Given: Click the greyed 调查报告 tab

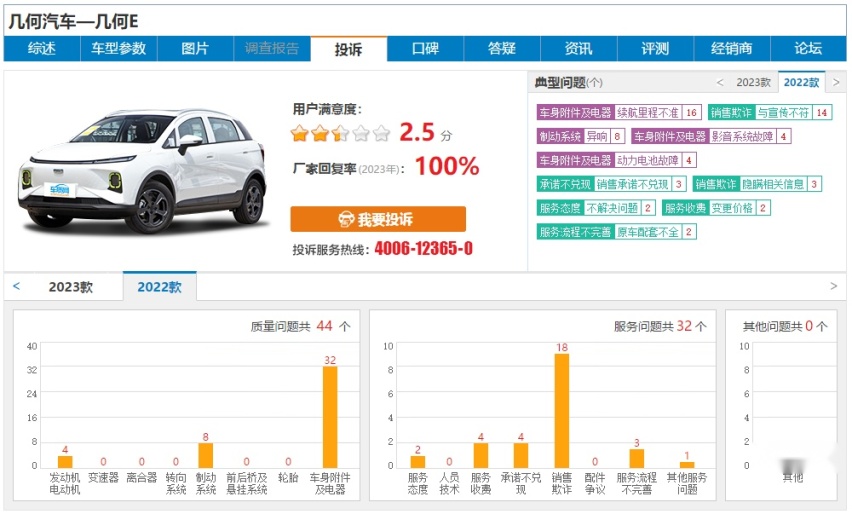Looking at the screenshot, I should coord(272,49).
